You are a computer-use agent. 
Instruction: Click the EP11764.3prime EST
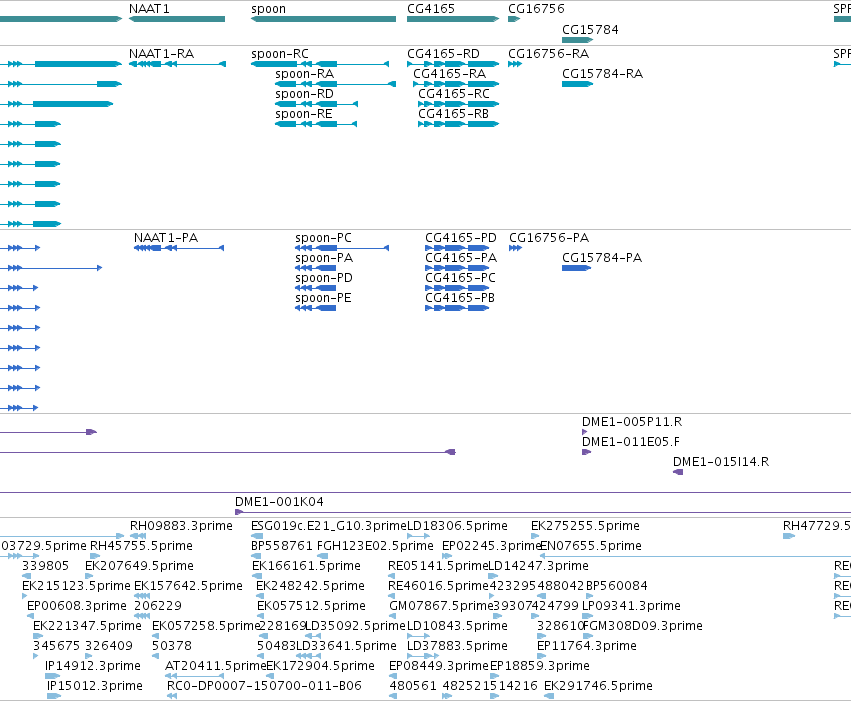point(542,657)
